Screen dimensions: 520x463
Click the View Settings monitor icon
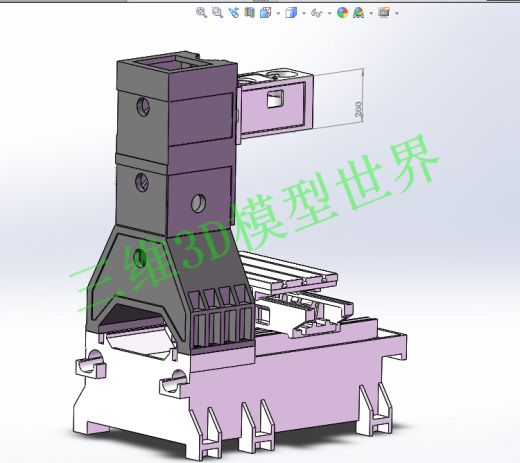click(x=384, y=13)
